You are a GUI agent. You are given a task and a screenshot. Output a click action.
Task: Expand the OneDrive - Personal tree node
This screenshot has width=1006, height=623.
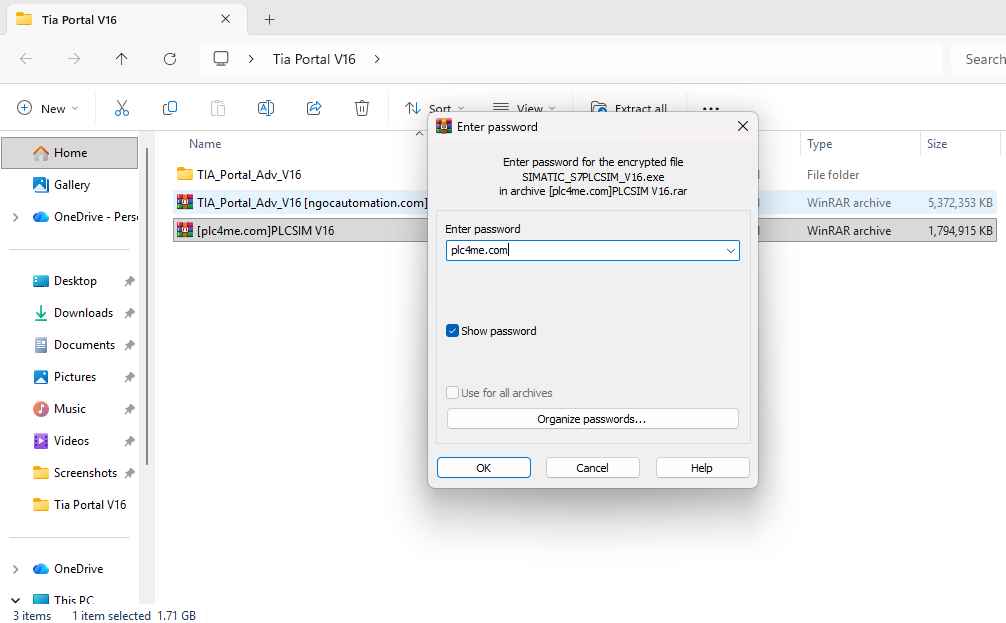click(x=15, y=217)
